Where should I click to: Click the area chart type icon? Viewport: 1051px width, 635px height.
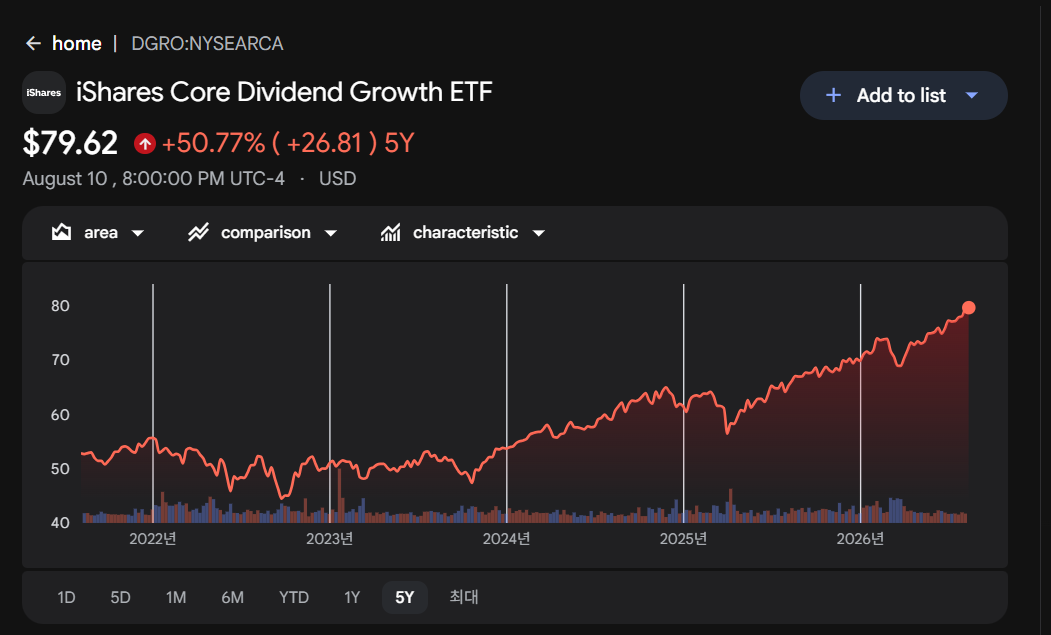point(62,233)
